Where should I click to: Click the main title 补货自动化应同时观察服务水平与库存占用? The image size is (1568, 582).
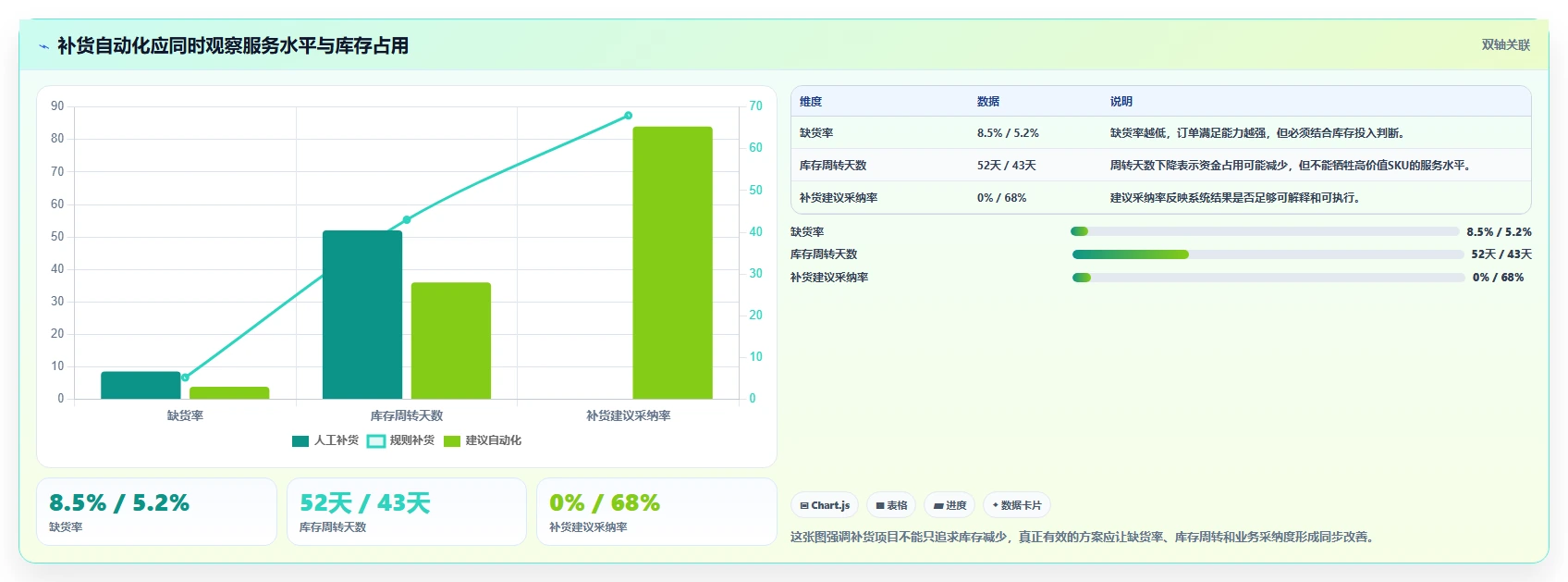[233, 46]
